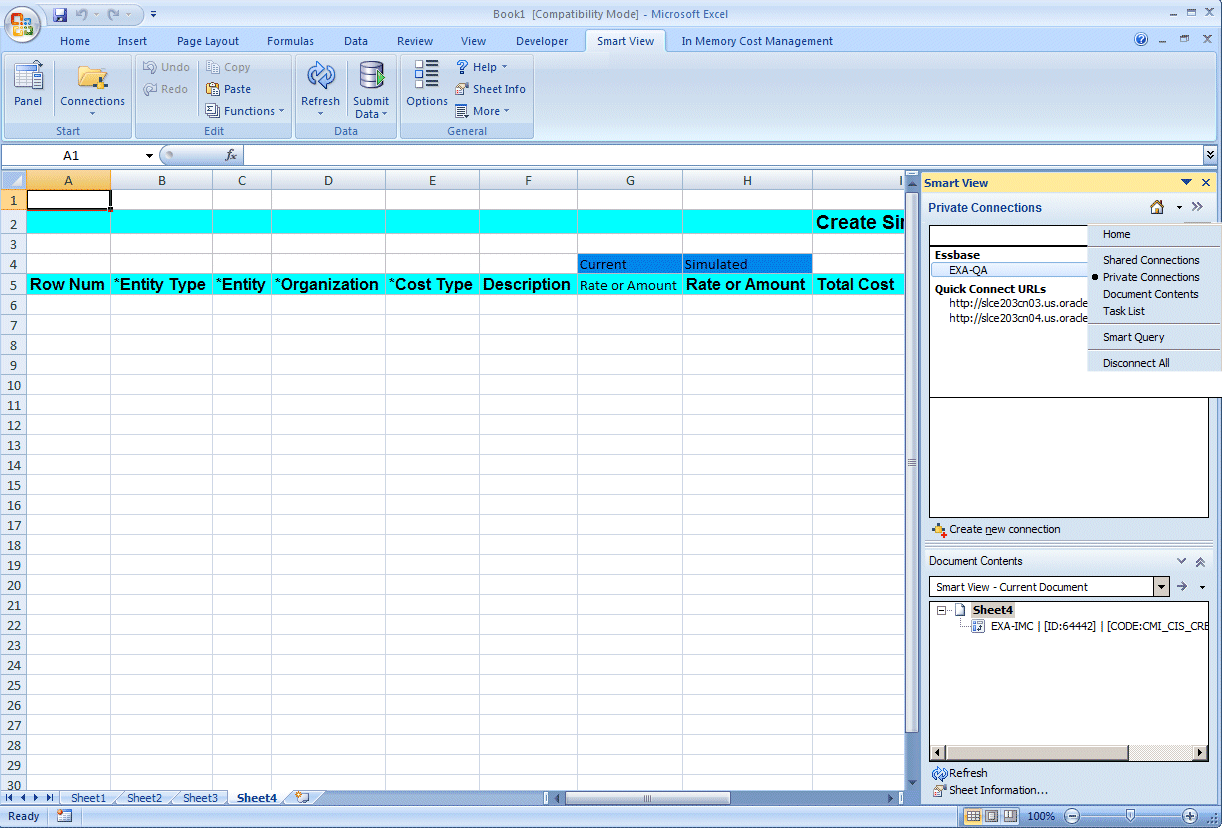Click Create new connection link
The width and height of the screenshot is (1222, 828).
click(x=1004, y=529)
